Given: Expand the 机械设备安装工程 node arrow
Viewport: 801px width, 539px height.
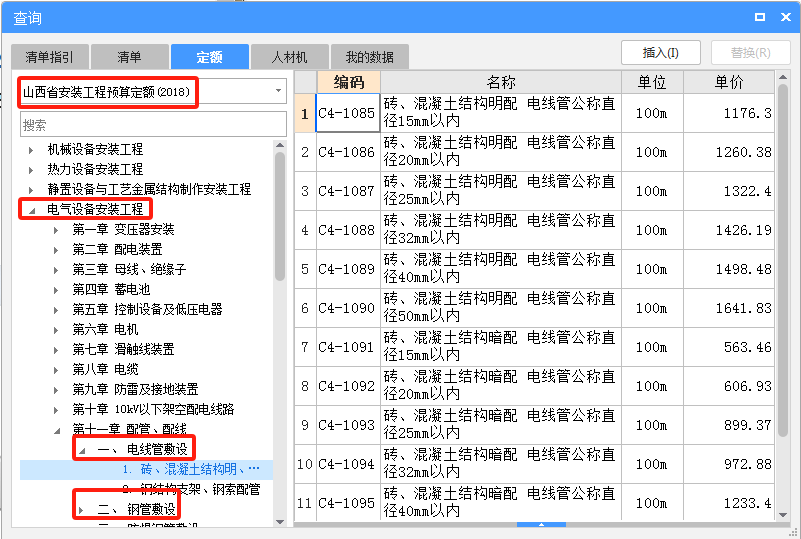Looking at the screenshot, I should point(31,150).
